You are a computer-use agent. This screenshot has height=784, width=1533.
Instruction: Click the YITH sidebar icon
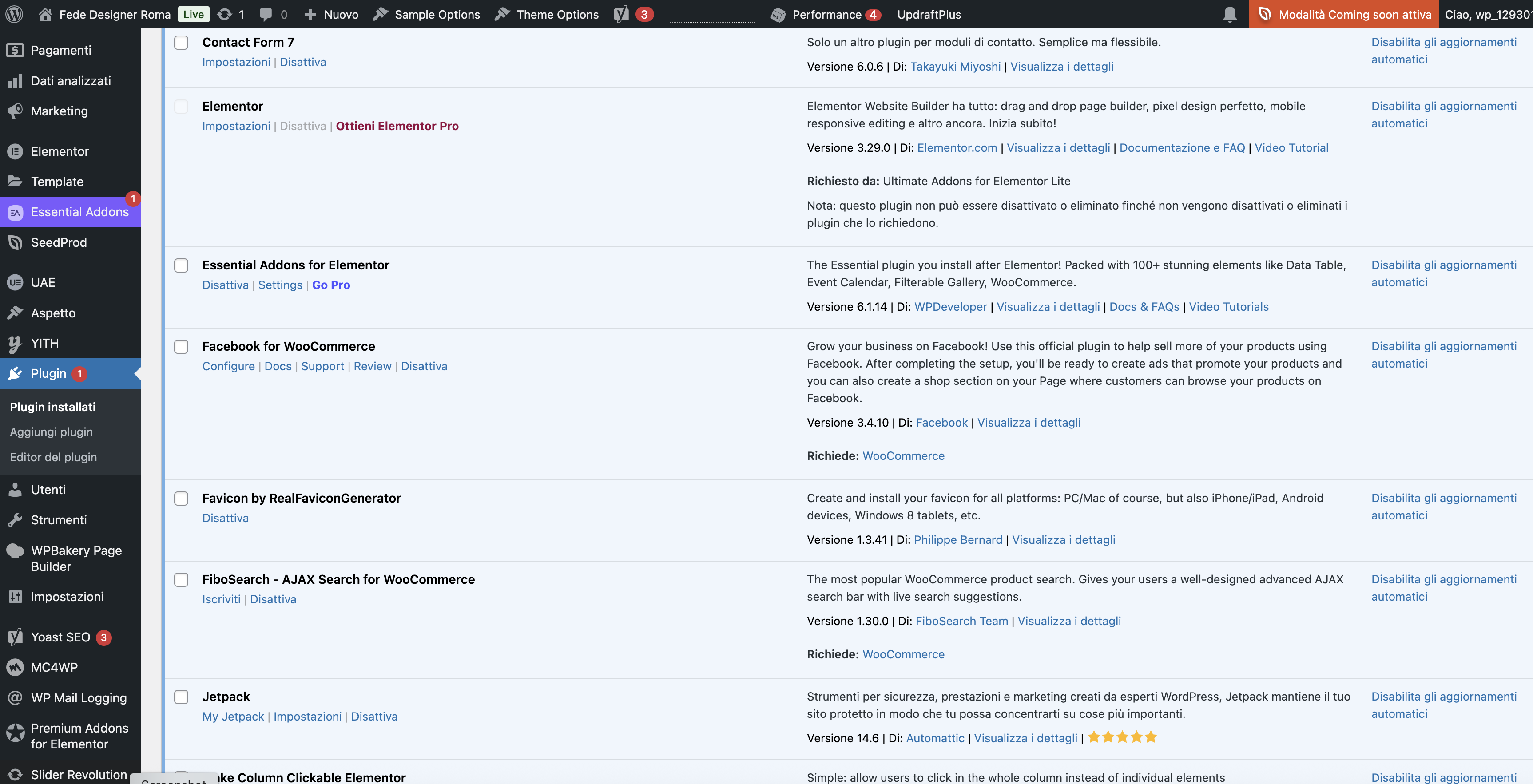(x=16, y=343)
